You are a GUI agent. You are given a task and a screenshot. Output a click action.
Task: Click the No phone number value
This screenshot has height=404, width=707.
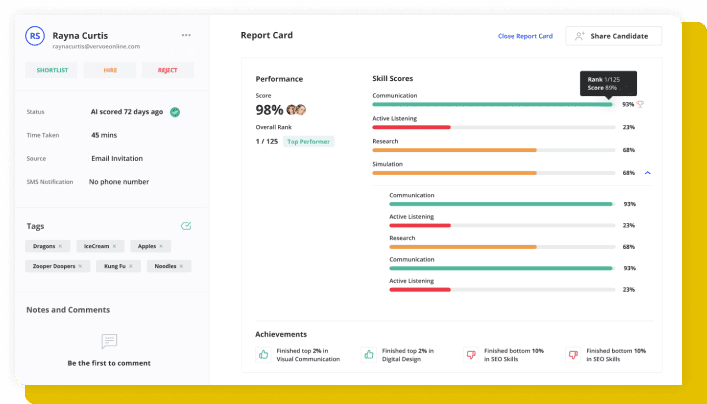pos(119,182)
